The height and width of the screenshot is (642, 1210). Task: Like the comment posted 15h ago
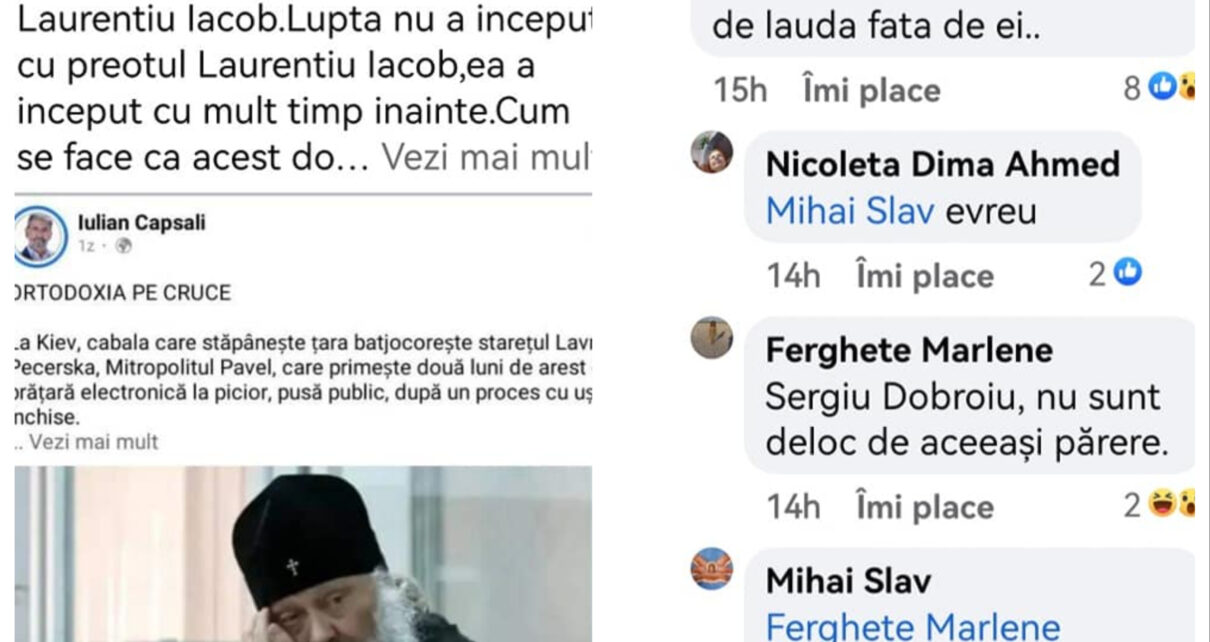click(871, 90)
